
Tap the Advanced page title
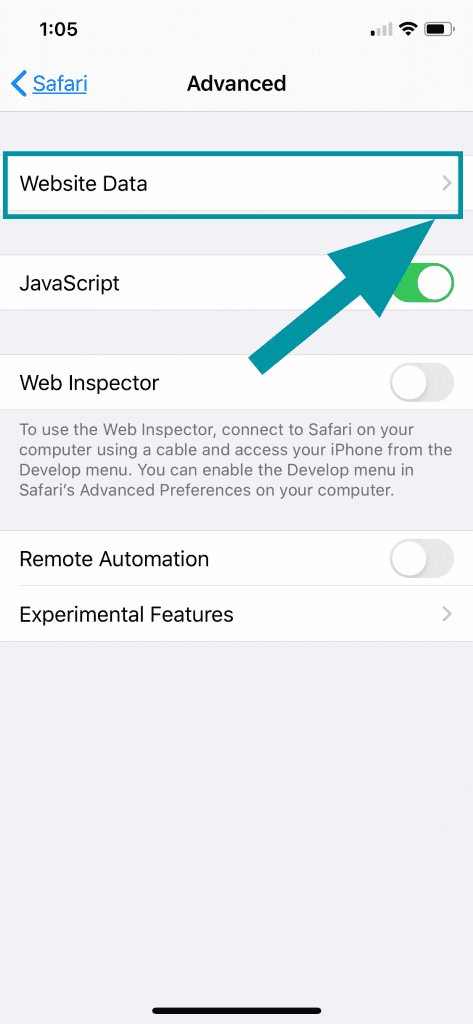coord(236,84)
